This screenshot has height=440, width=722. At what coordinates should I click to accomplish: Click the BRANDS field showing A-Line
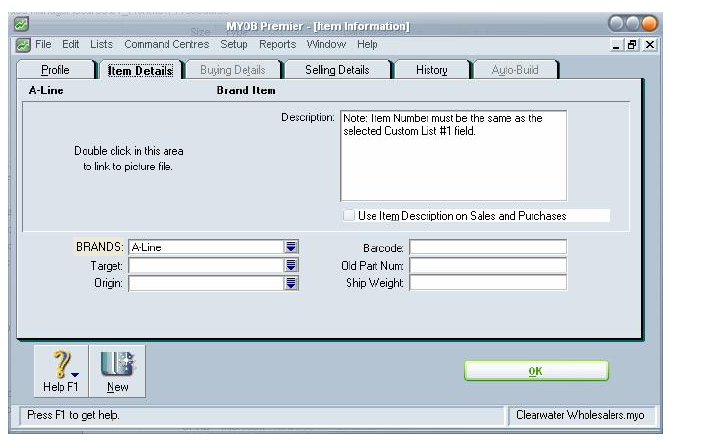(x=206, y=247)
